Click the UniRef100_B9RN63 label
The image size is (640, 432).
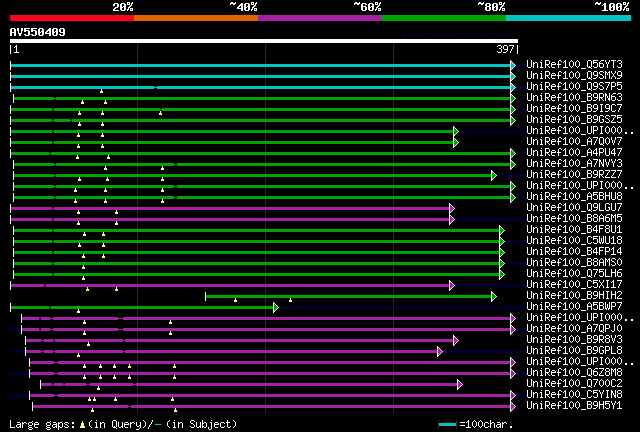click(574, 98)
